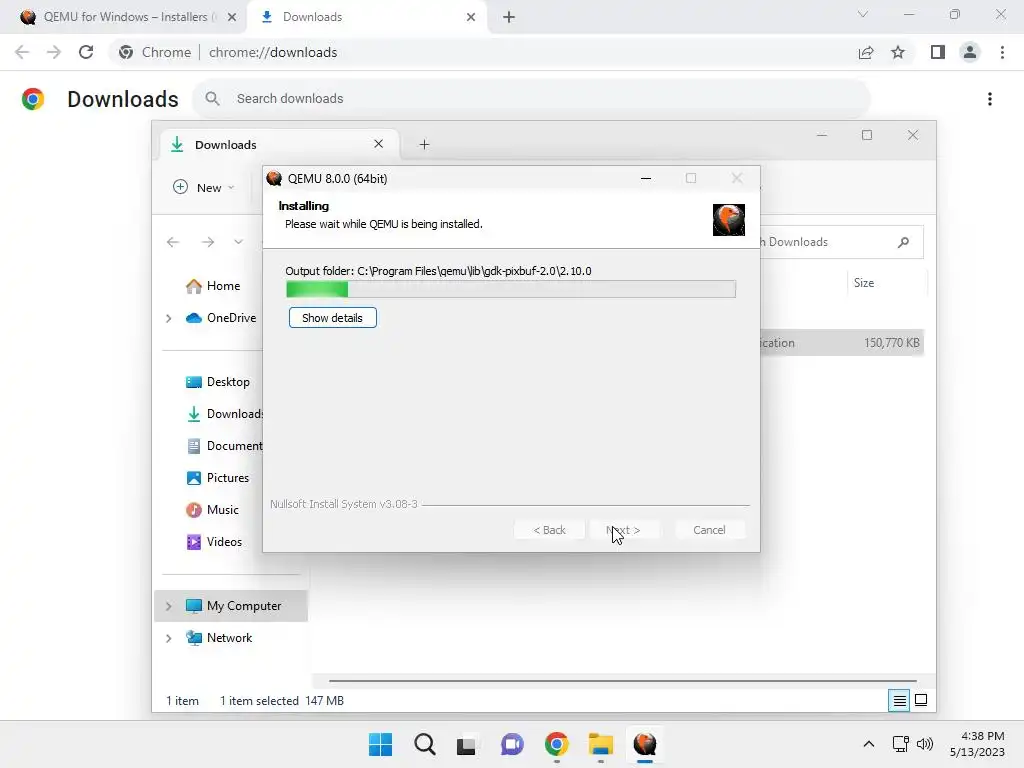This screenshot has height=768, width=1024.
Task: Open File Explorer from taskbar
Action: click(x=600, y=744)
